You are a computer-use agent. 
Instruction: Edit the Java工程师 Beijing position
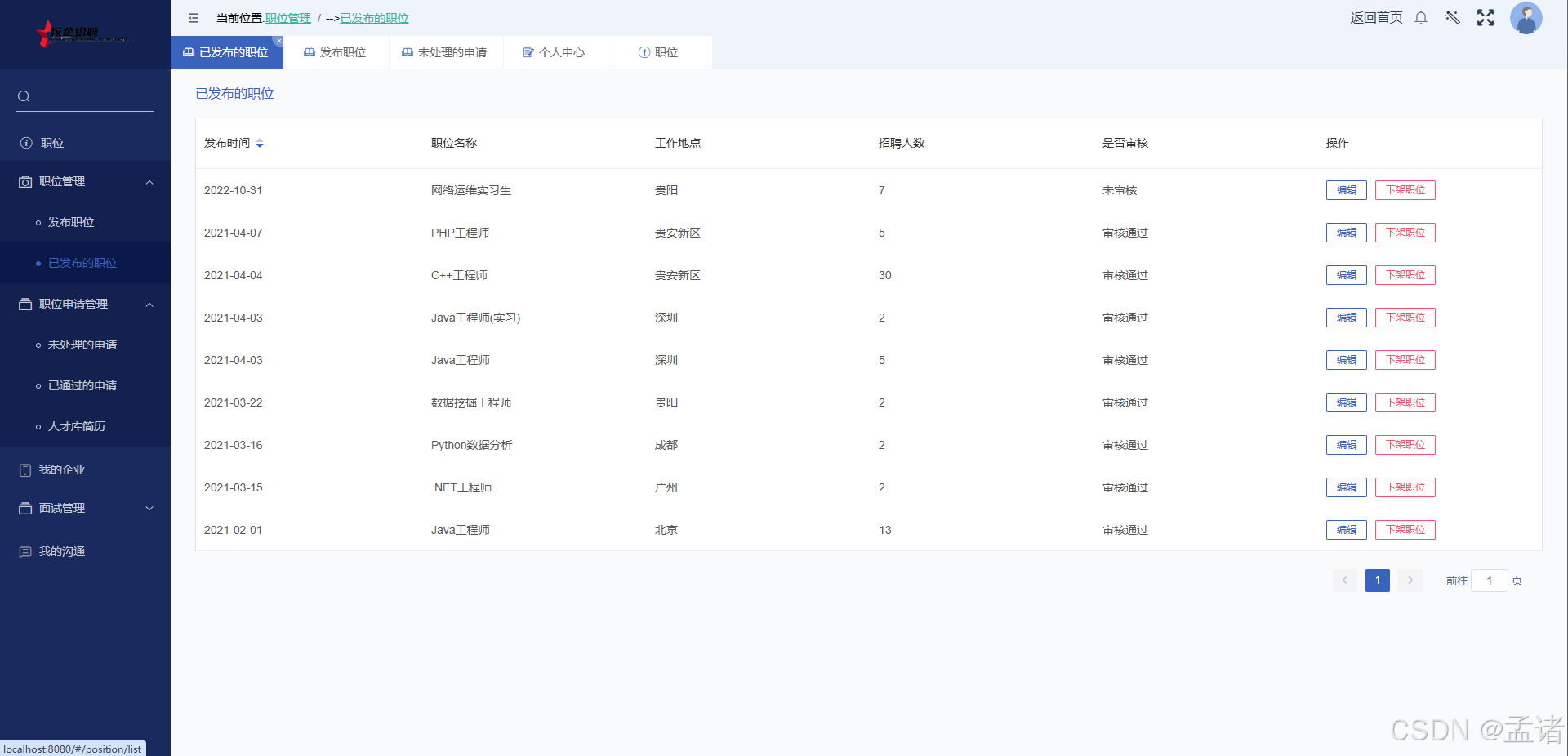click(x=1346, y=530)
